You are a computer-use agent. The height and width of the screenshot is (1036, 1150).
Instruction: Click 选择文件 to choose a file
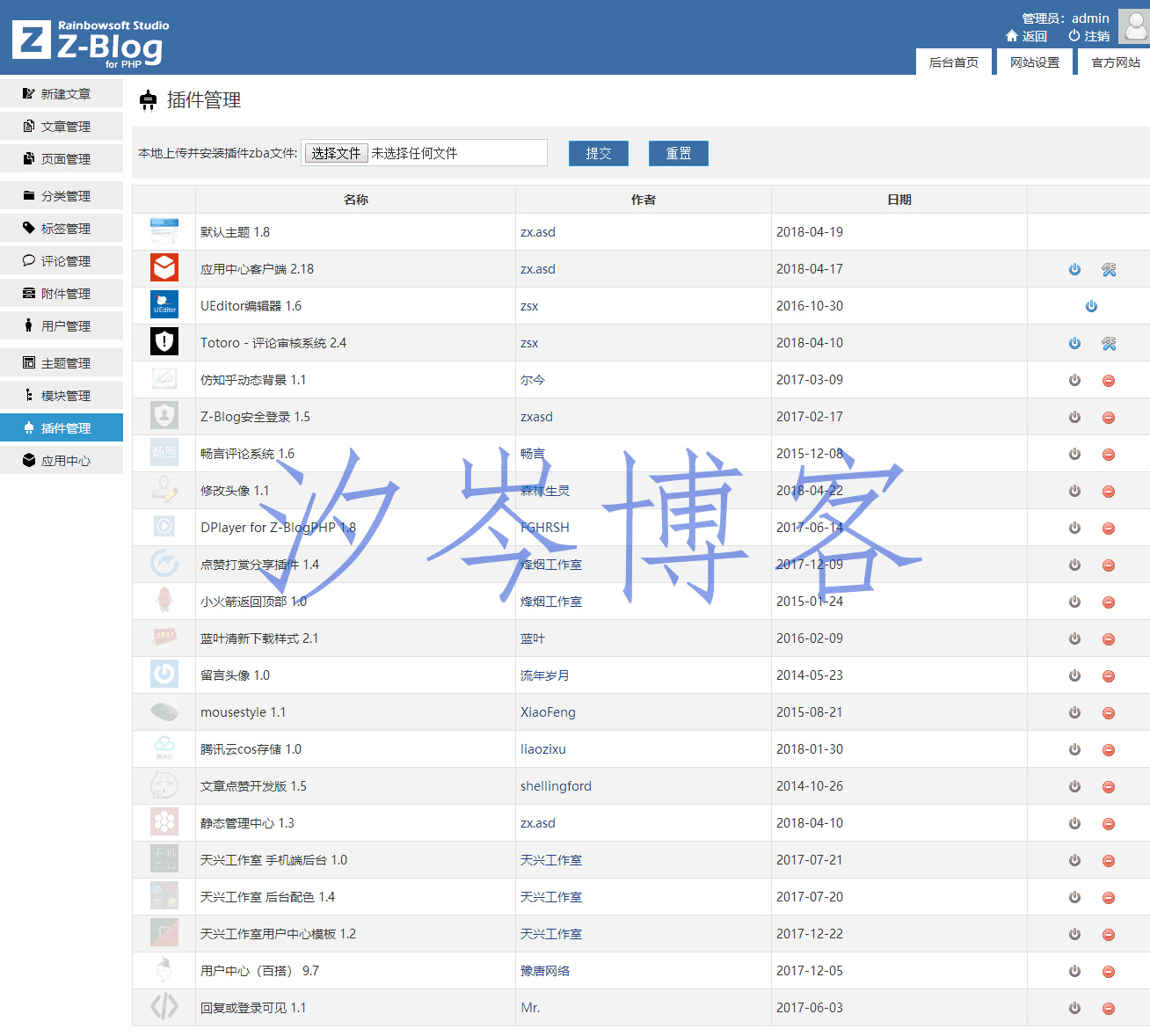[336, 153]
